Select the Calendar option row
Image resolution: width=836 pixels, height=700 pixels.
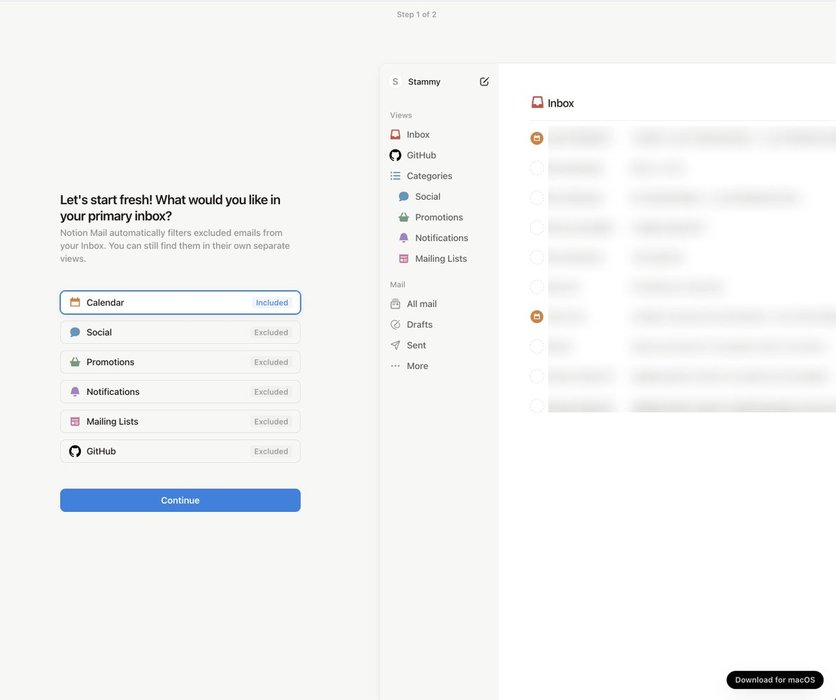point(180,302)
